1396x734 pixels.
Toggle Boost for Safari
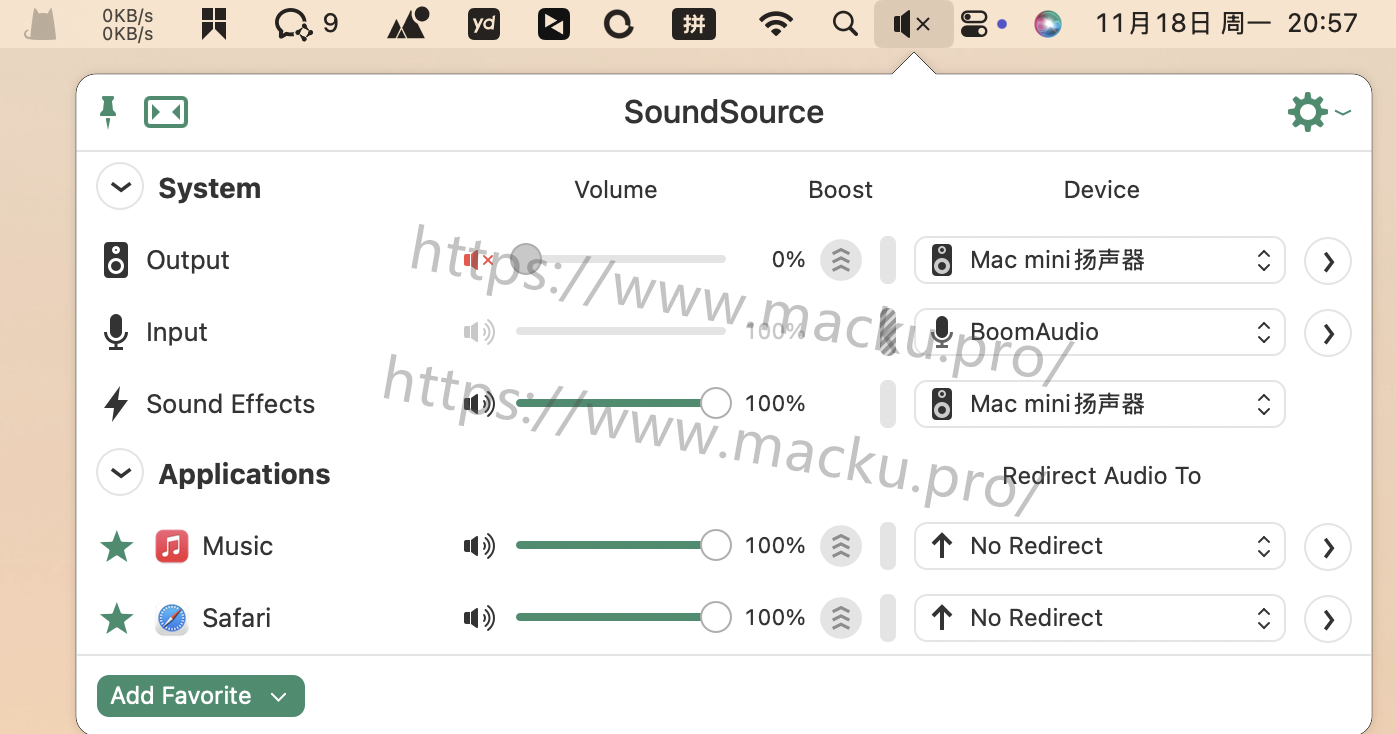(x=841, y=618)
